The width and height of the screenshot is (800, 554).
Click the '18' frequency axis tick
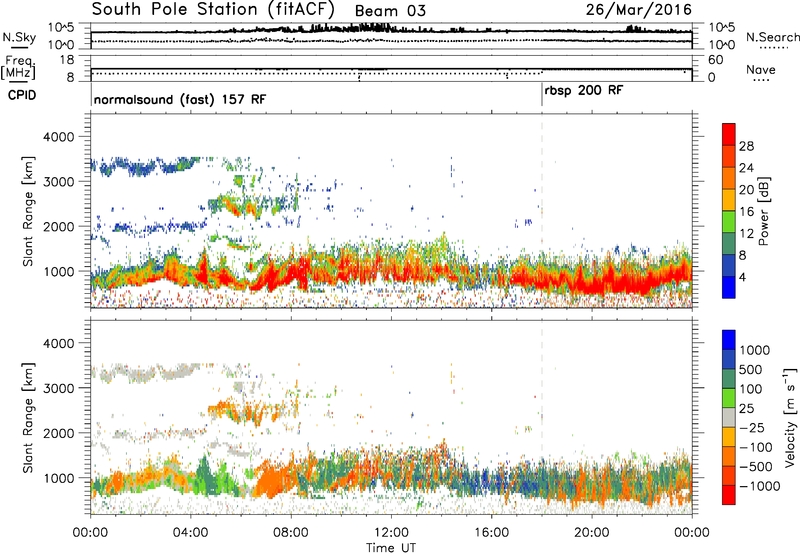[x=66, y=60]
